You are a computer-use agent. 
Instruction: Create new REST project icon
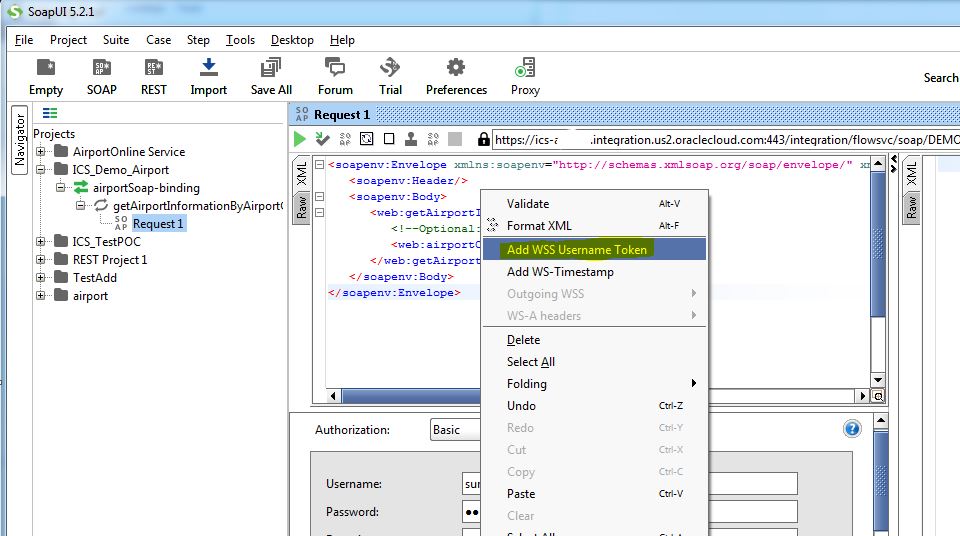[x=154, y=67]
